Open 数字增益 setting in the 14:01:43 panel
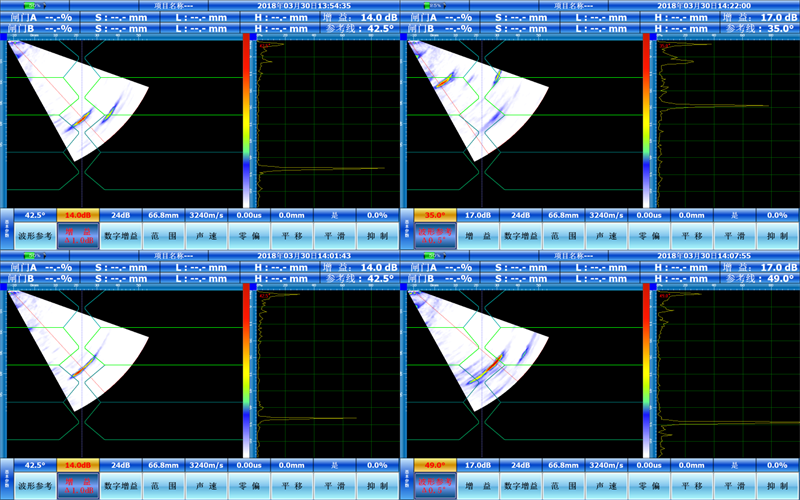The height and width of the screenshot is (500, 800). (120, 485)
